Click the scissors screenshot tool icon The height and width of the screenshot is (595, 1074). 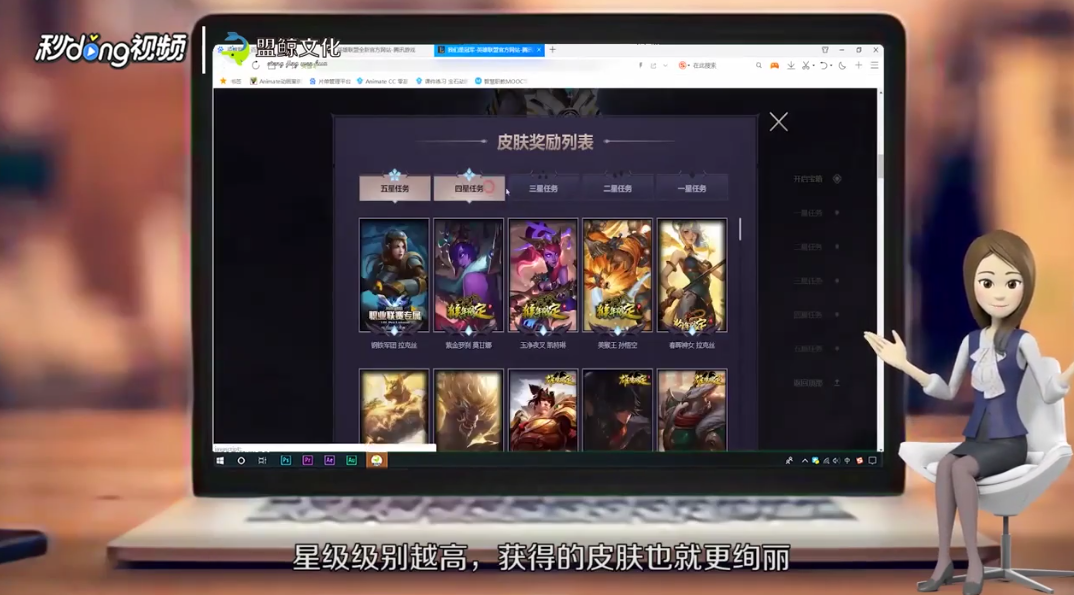click(x=806, y=66)
